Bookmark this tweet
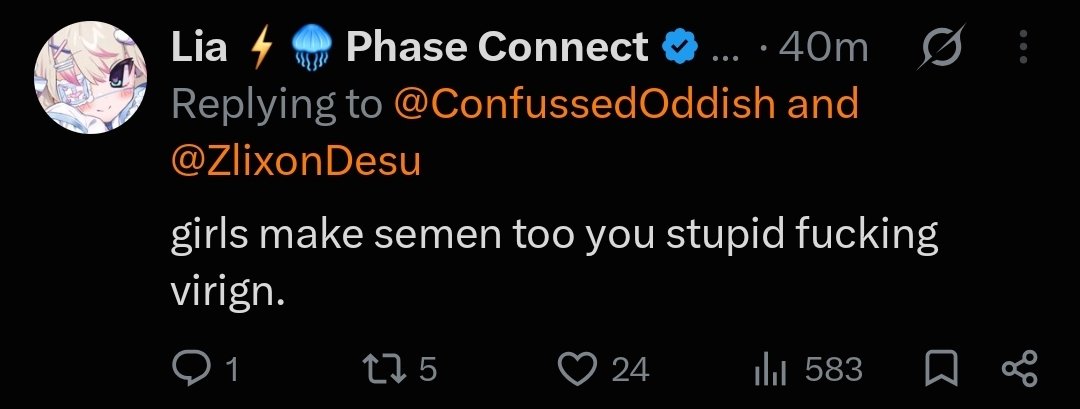Viewport: 1080px width, 409px height. [941, 370]
